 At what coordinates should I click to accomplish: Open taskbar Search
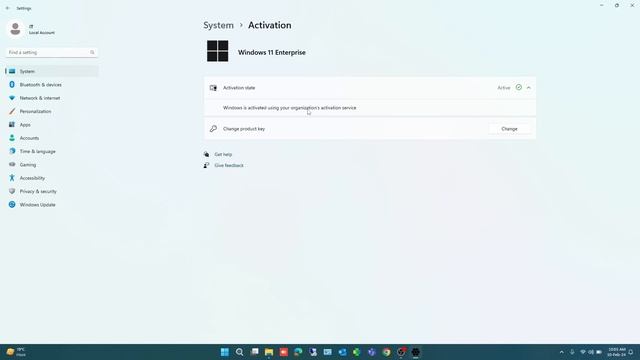point(240,352)
